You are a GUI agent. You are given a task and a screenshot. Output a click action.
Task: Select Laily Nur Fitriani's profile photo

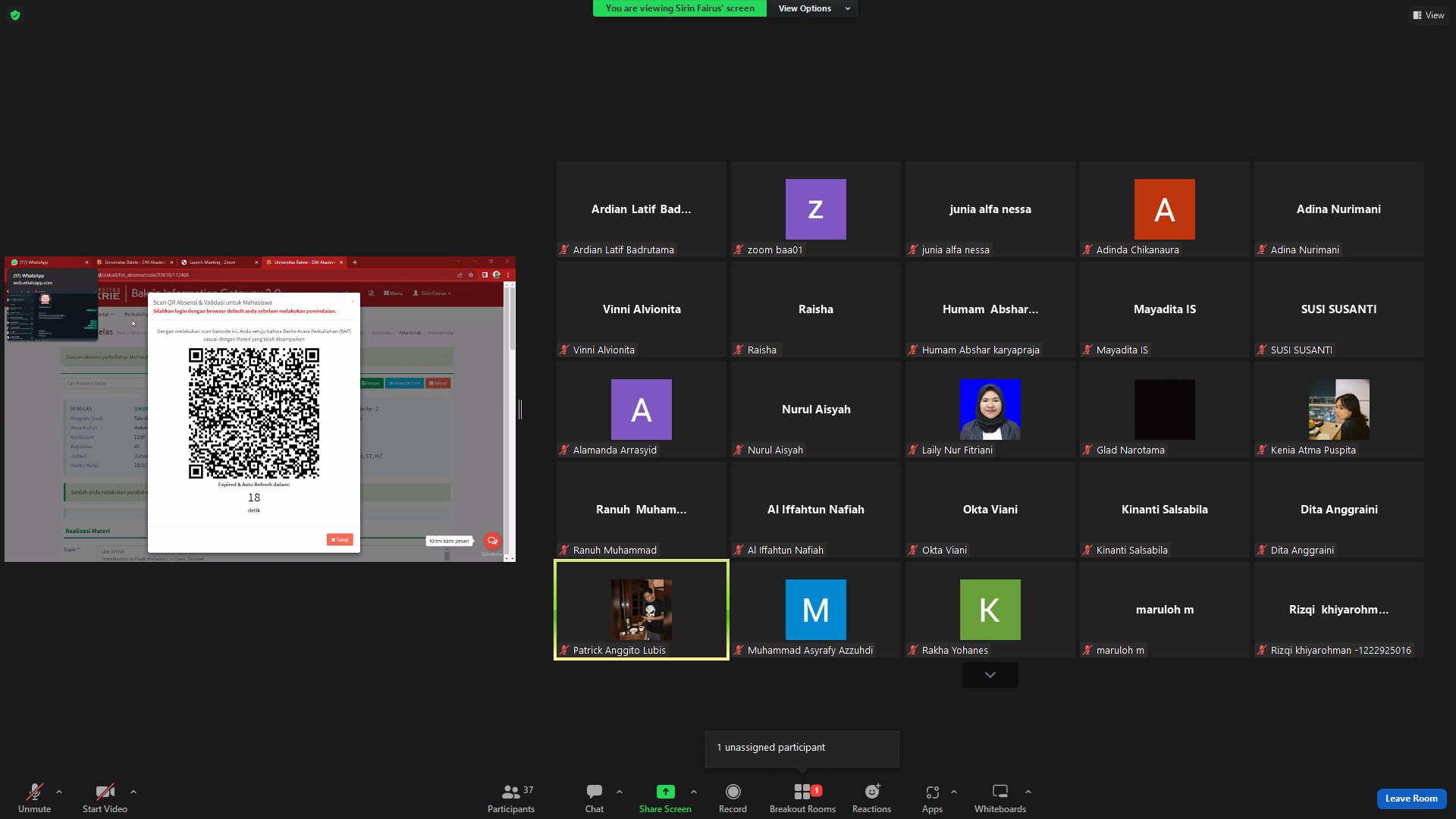(x=990, y=409)
